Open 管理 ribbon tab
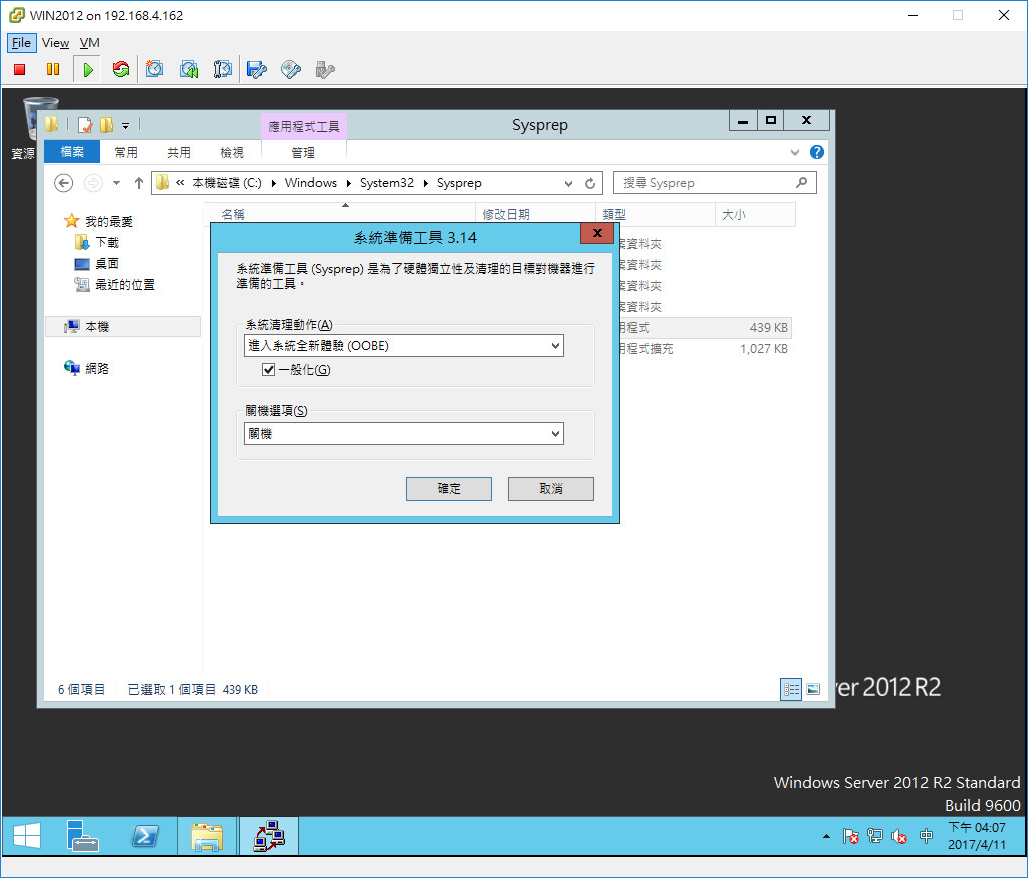Image resolution: width=1028 pixels, height=878 pixels. point(303,152)
